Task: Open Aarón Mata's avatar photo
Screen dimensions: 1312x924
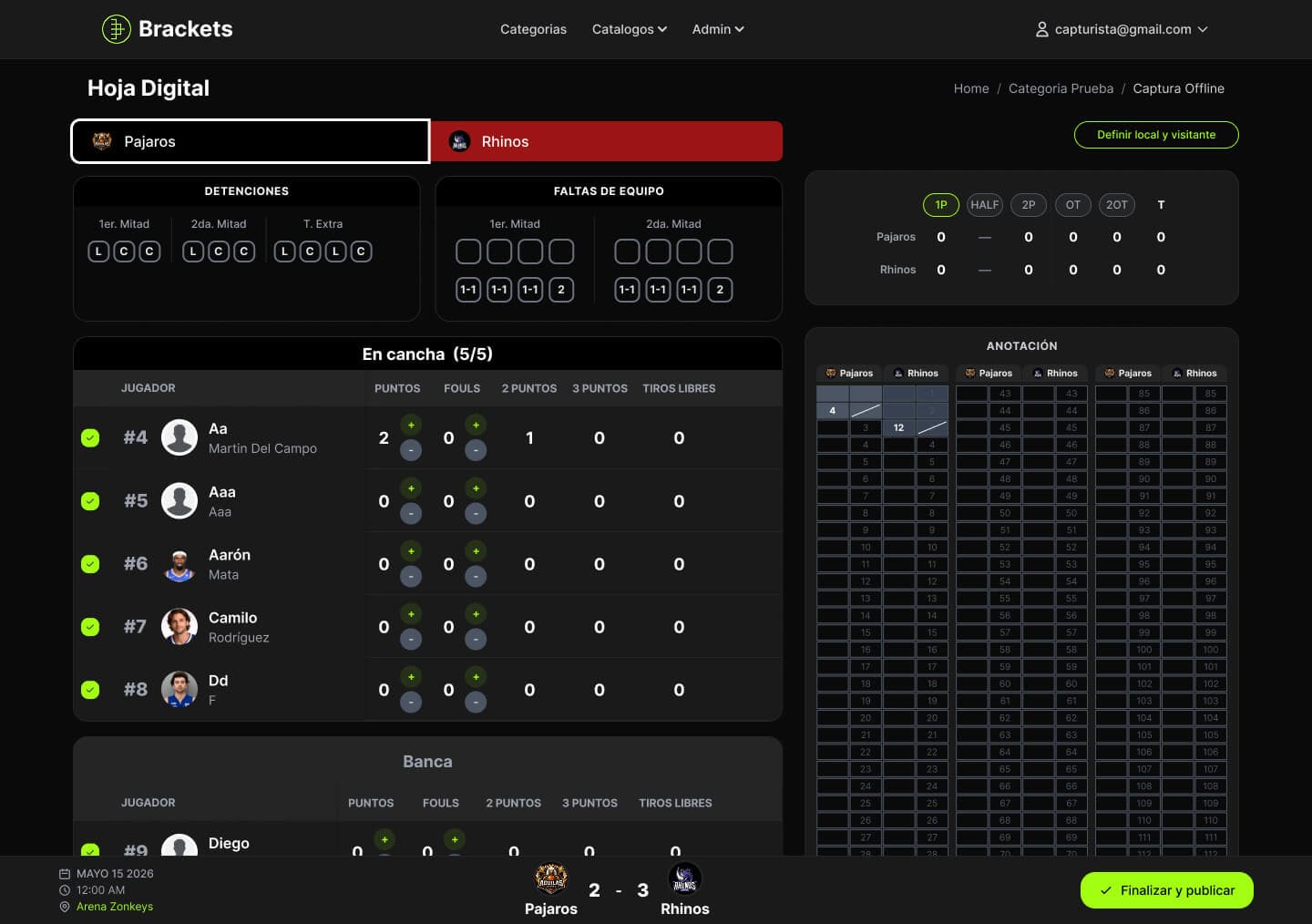Action: click(x=179, y=563)
